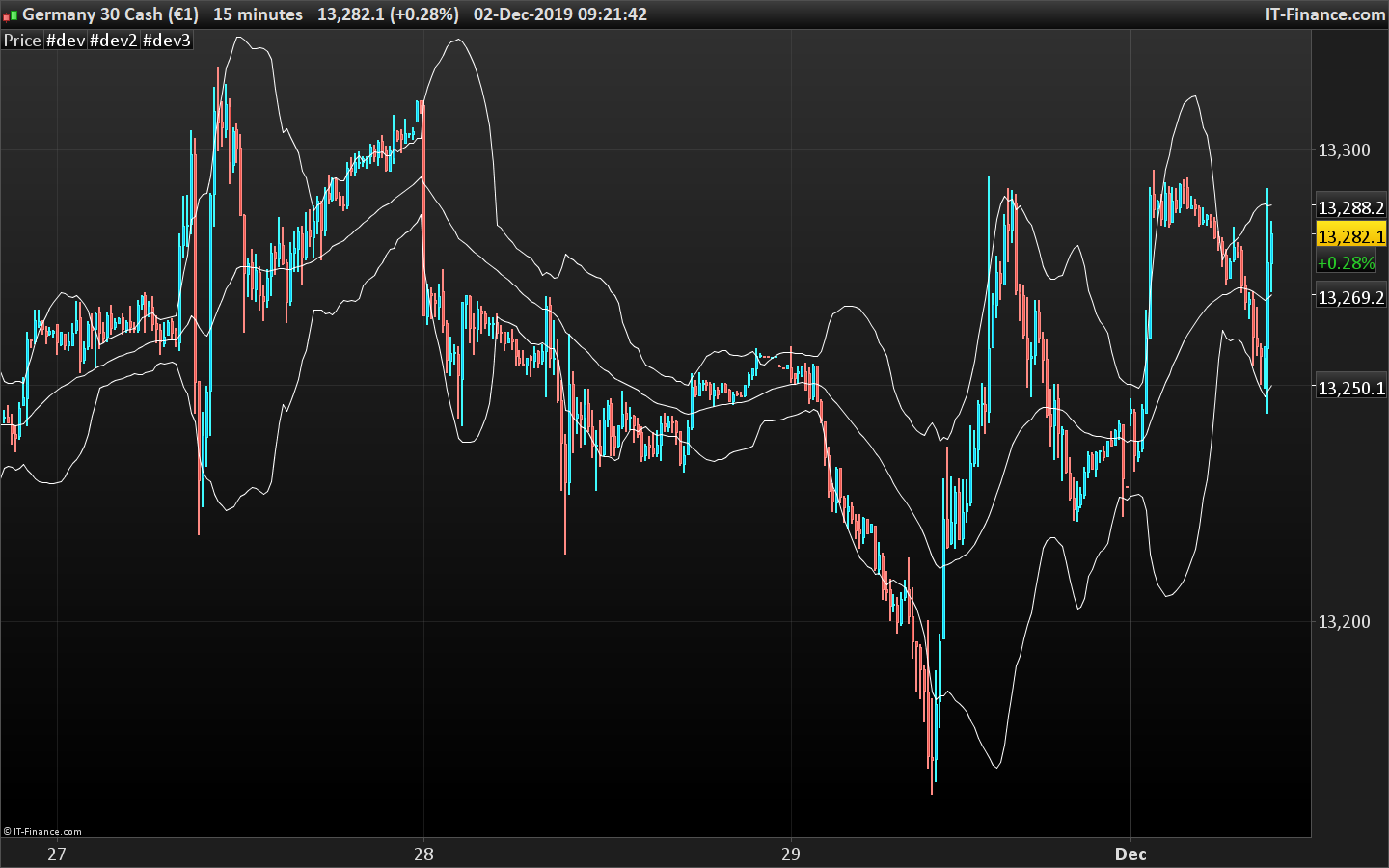Select the Price indicator label
1389x868 pixels.
click(x=22, y=41)
